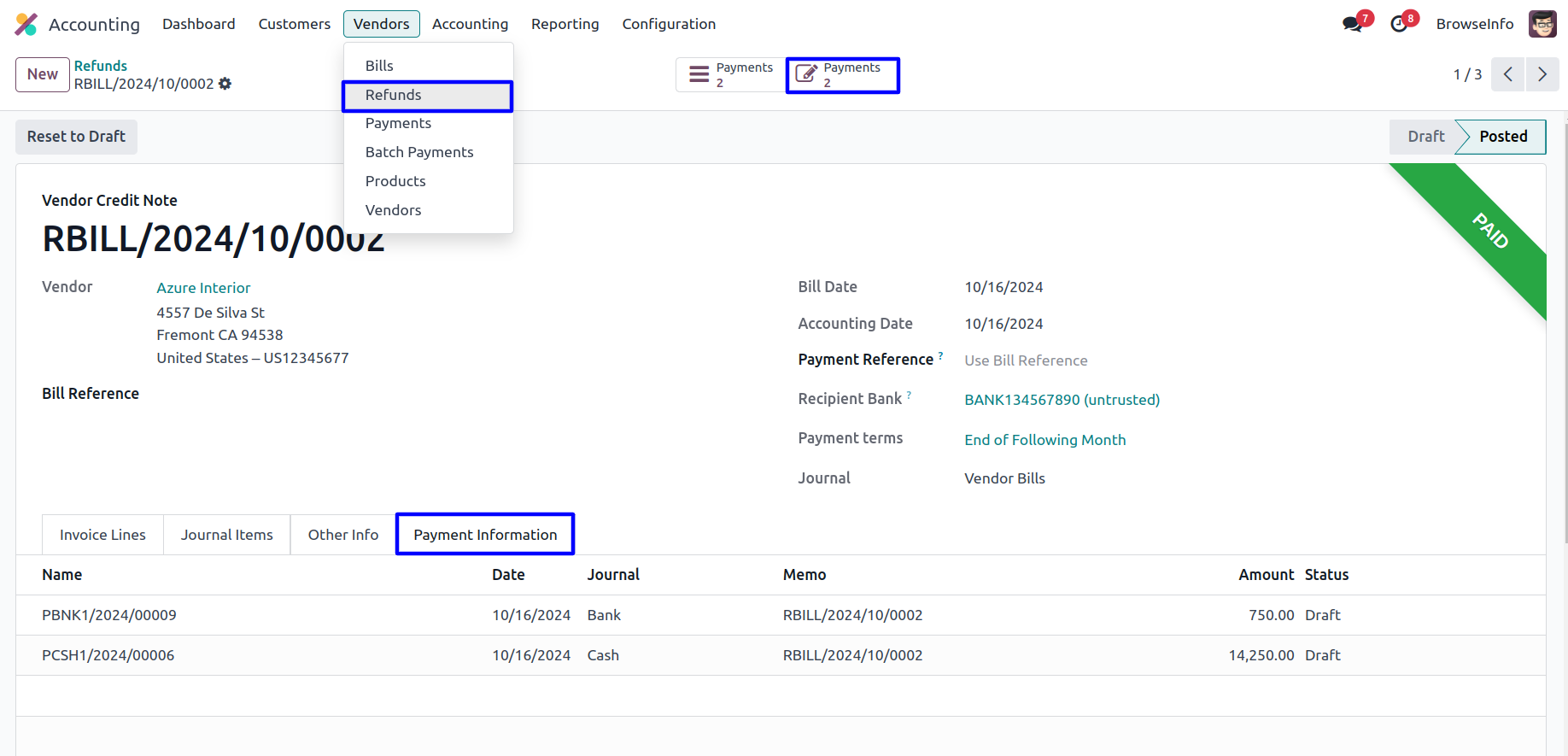The height and width of the screenshot is (756, 1568).
Task: Switch to the Journal Items tab
Action: click(226, 535)
